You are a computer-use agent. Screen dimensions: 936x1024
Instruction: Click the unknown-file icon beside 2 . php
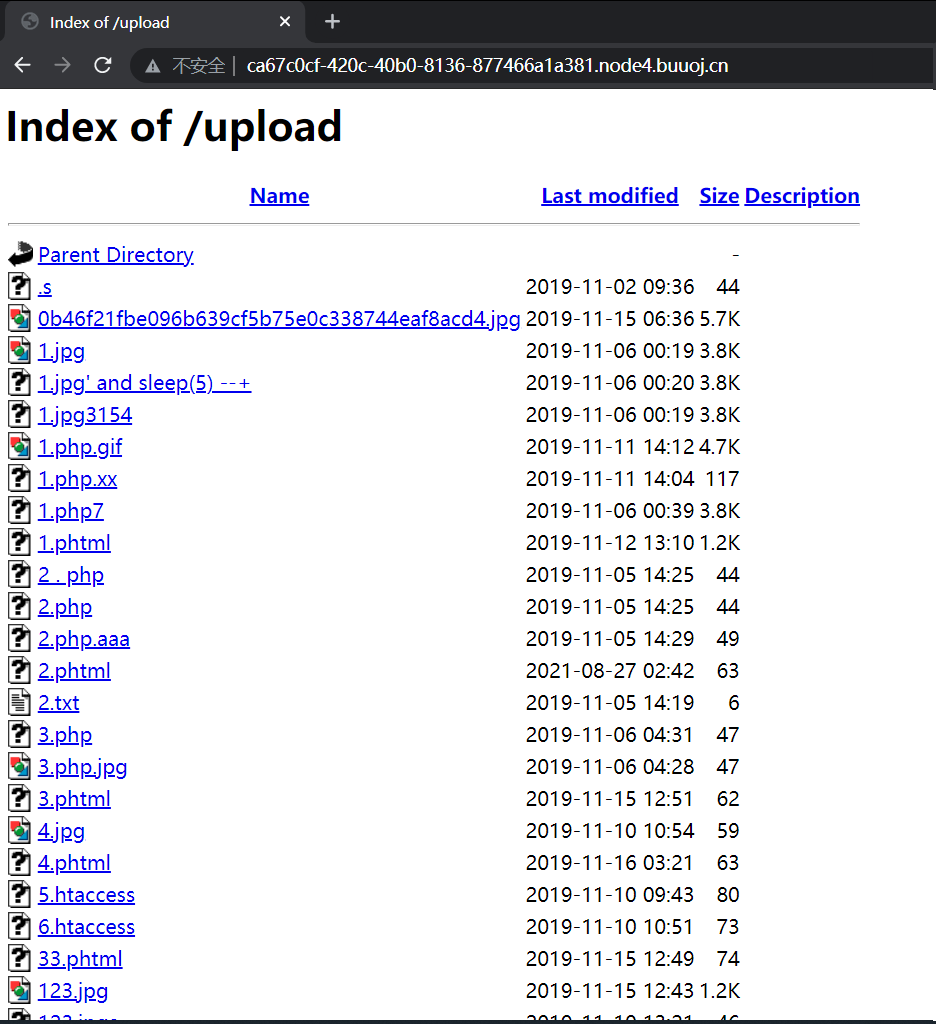(x=20, y=575)
